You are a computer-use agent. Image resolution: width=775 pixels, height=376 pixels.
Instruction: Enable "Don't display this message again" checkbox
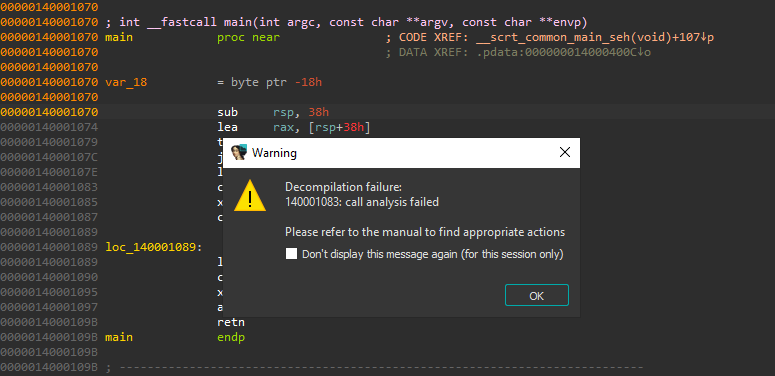pos(292,254)
